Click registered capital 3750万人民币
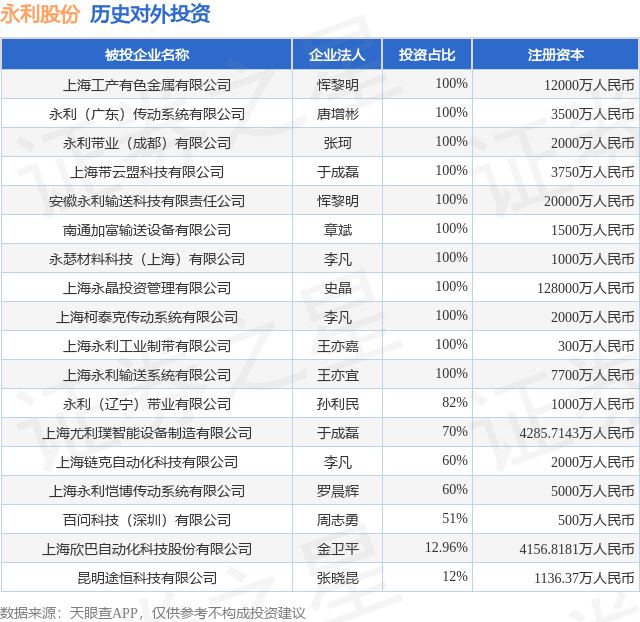Image resolution: width=640 pixels, height=622 pixels. (592, 172)
